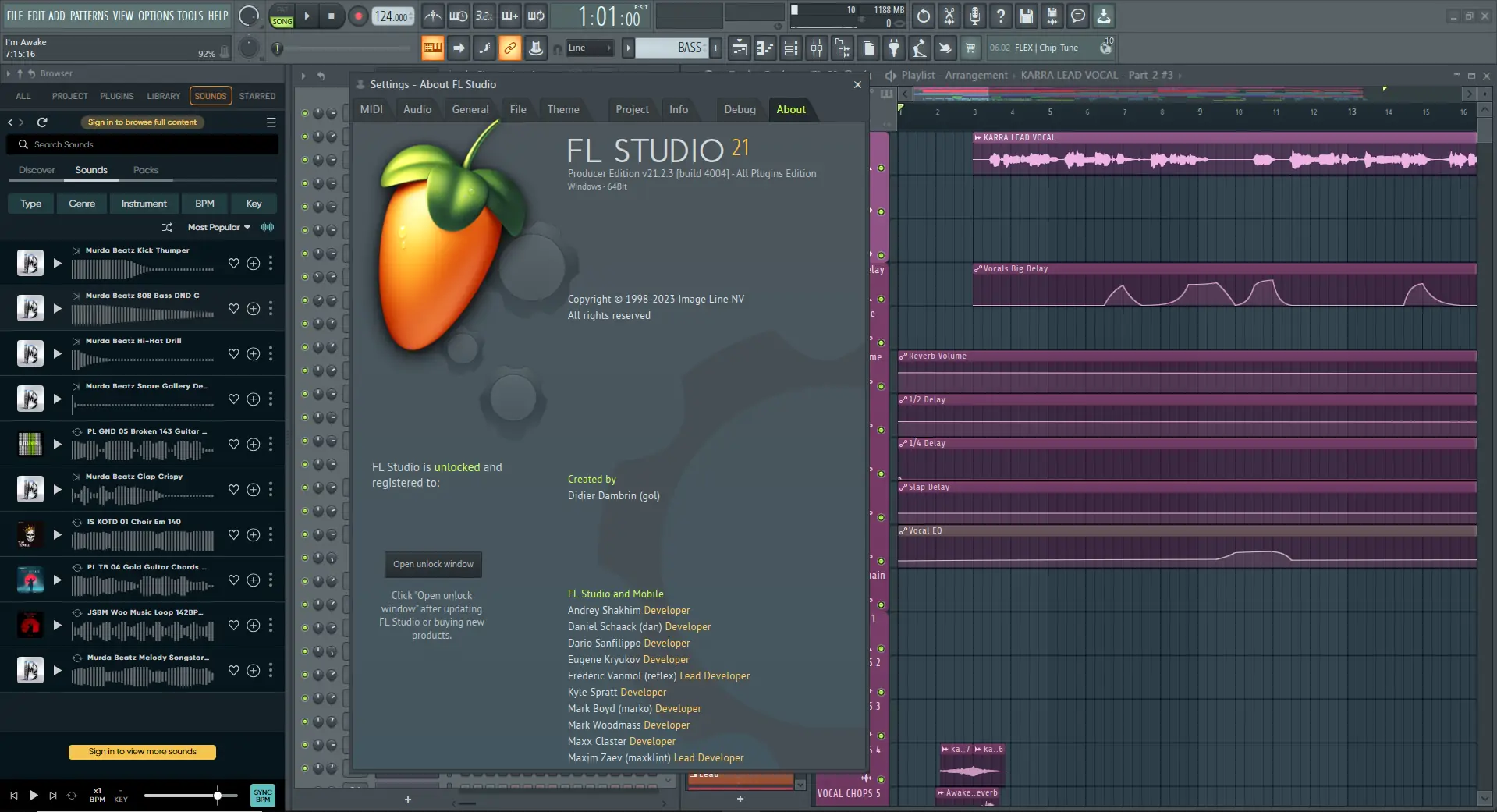The width and height of the screenshot is (1497, 812).
Task: Toggle typing keyboard to piano icon
Action: (x=433, y=48)
